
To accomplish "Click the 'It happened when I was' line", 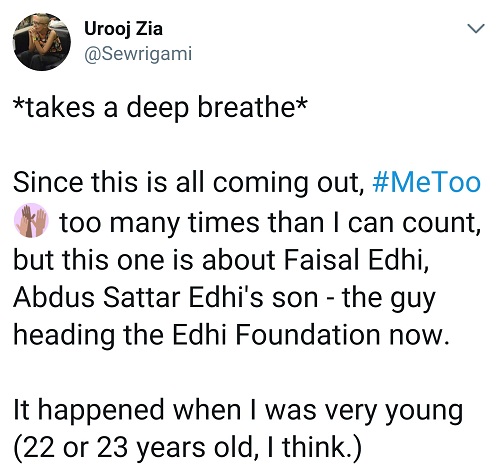I will [165, 411].
